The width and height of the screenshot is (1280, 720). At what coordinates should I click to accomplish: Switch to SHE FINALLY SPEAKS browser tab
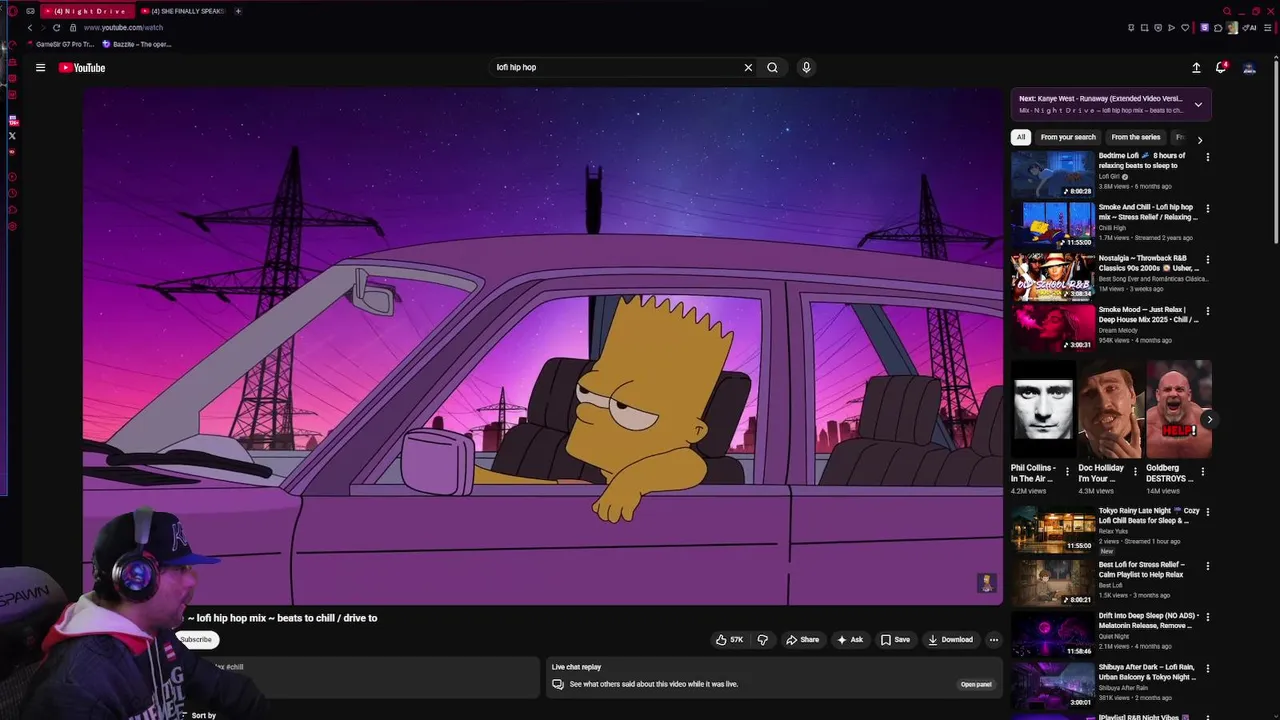(184, 11)
